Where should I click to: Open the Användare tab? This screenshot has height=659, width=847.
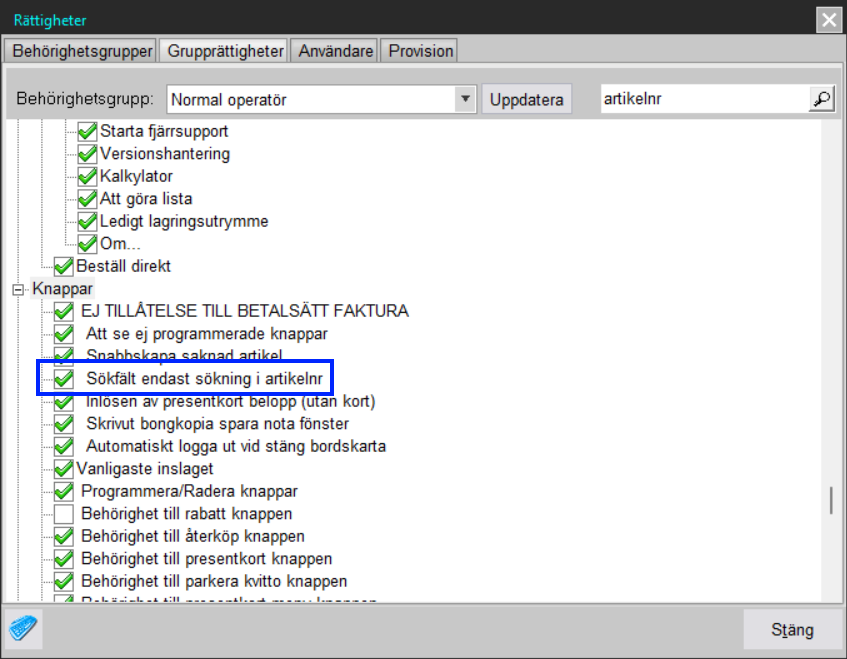coord(336,51)
